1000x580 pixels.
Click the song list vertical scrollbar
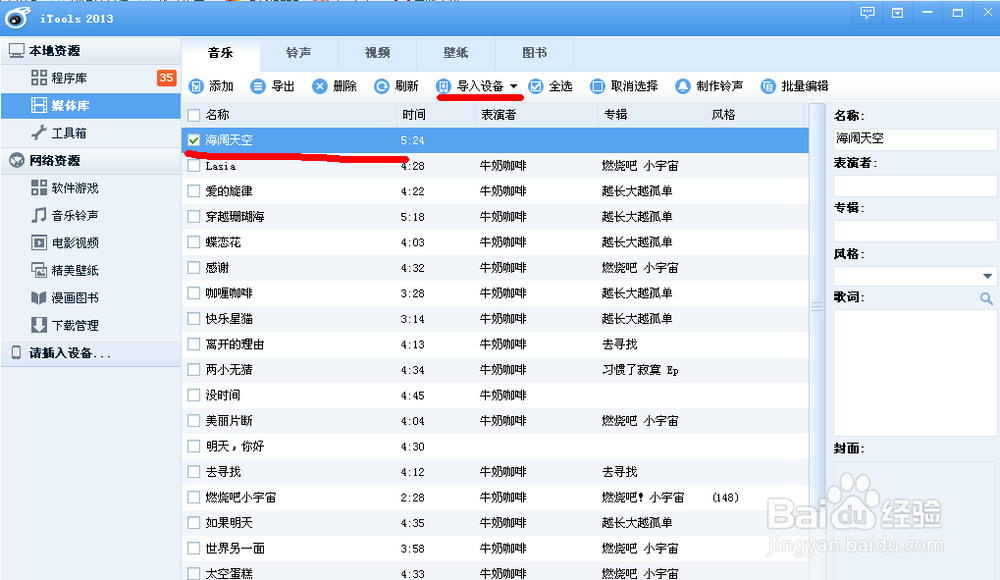tap(817, 341)
